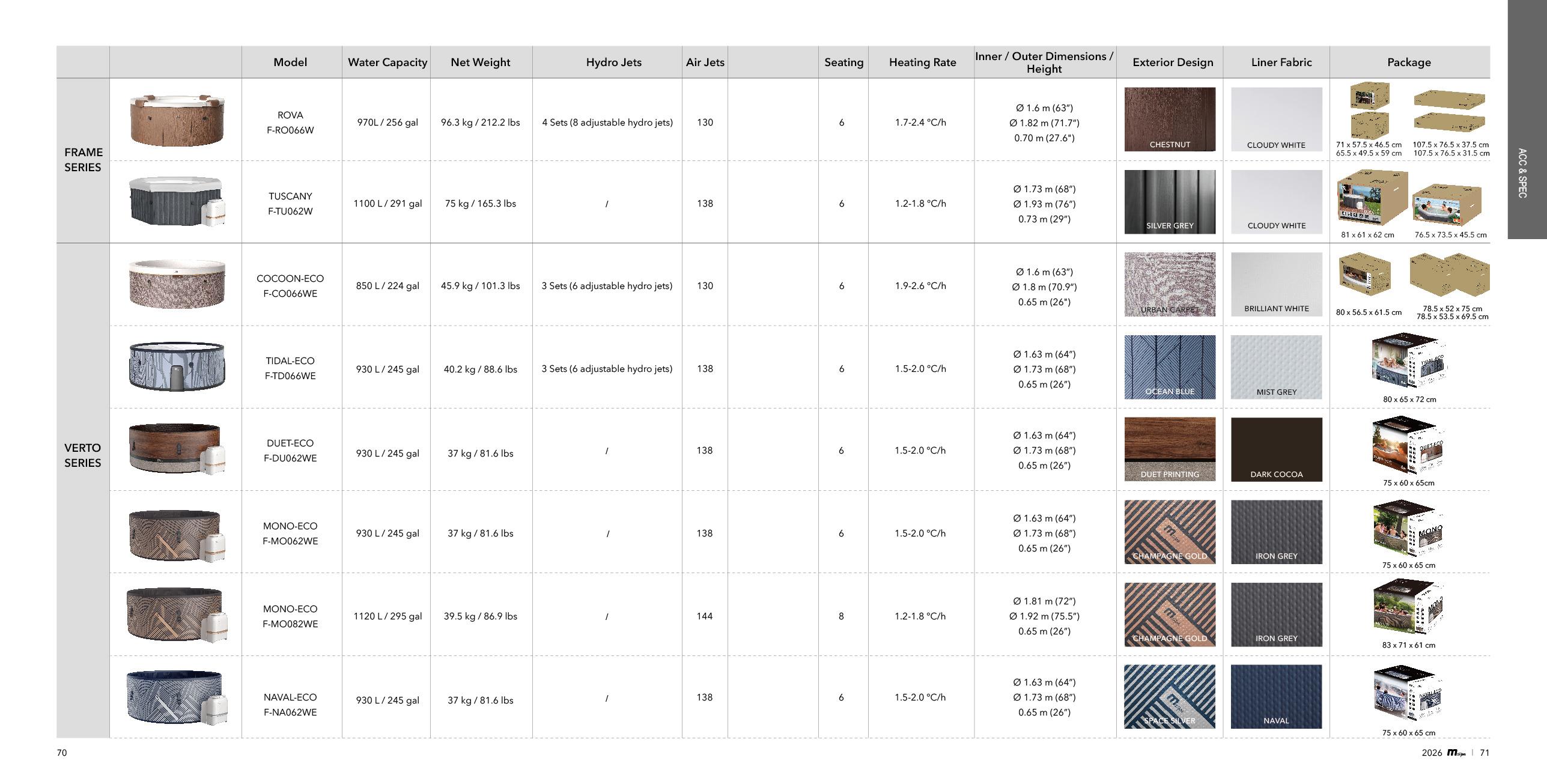
Task: Click the URBAN CARPET exterior swatch
Action: [x=1169, y=284]
